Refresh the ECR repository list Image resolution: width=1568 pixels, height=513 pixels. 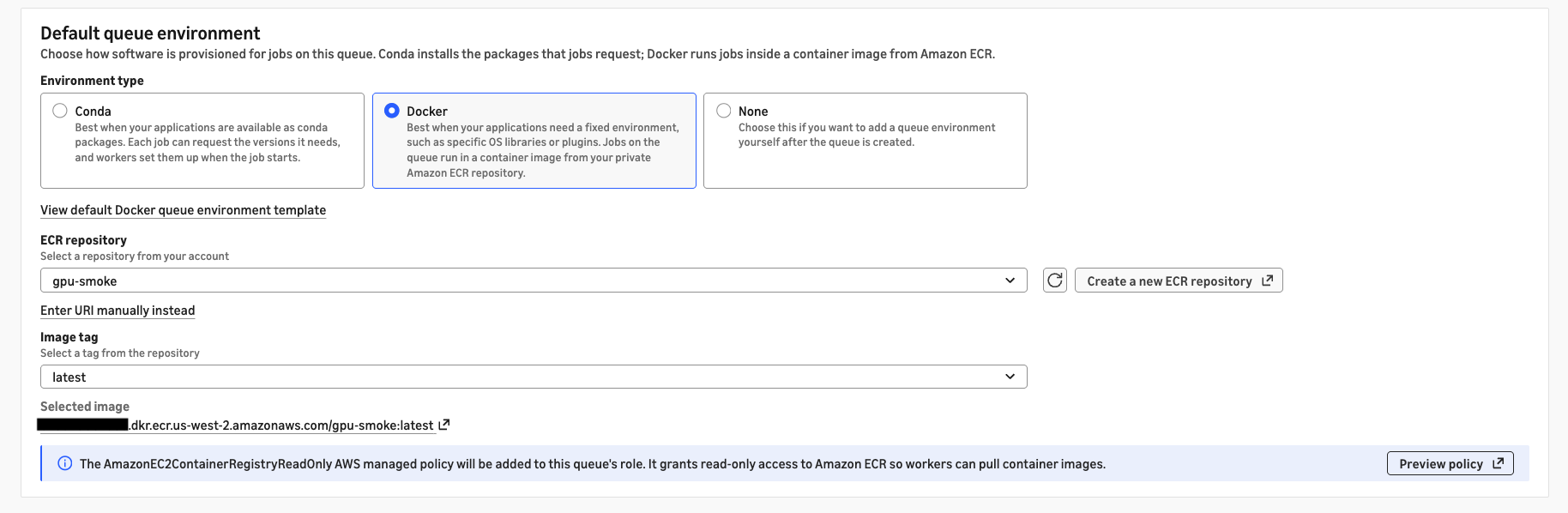pos(1055,281)
